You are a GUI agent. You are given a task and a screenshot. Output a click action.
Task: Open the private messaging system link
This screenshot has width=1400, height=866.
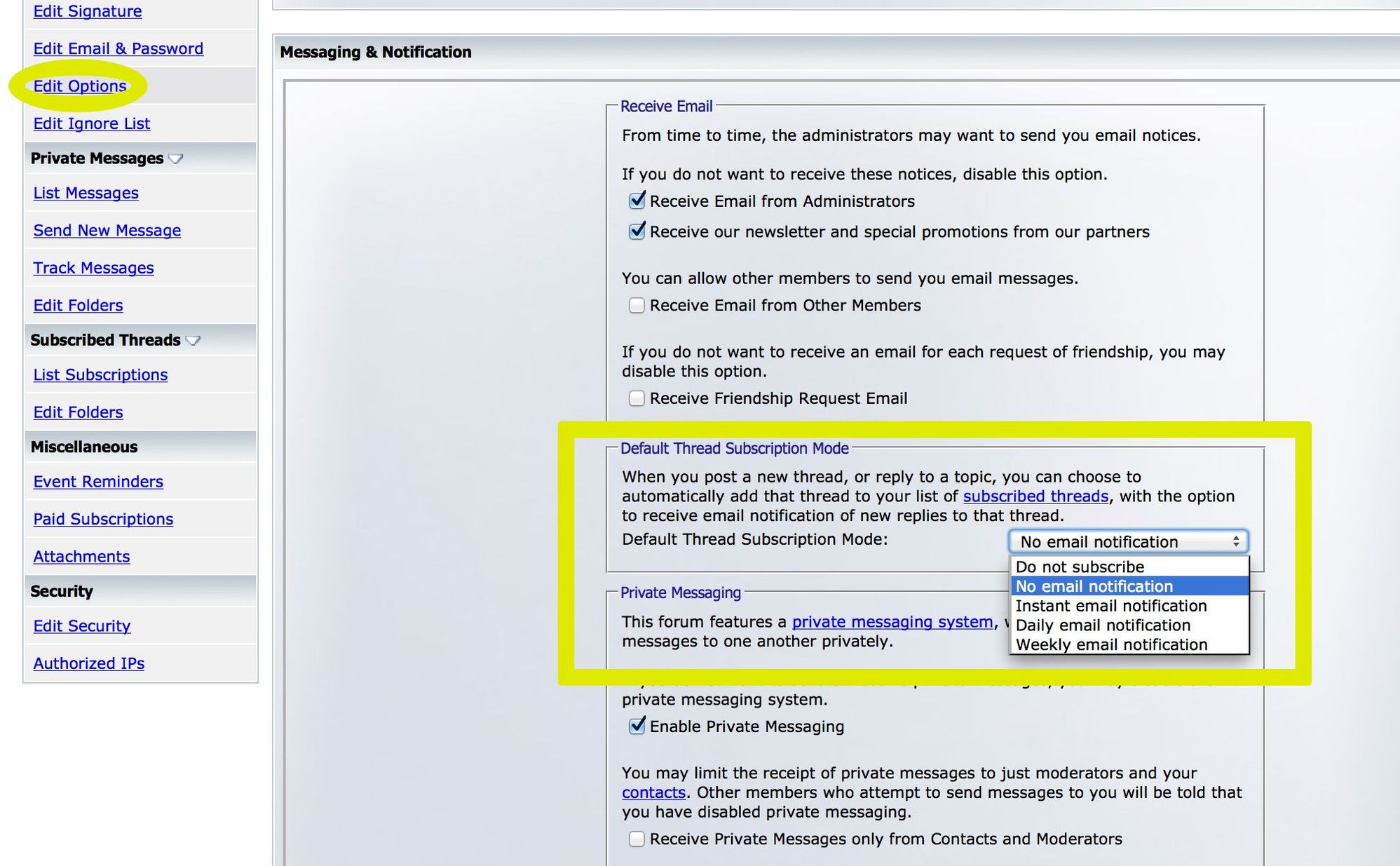tap(892, 622)
